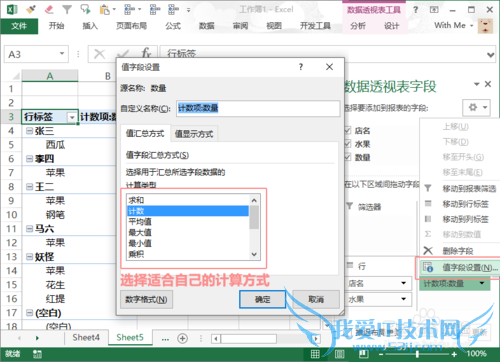Click the 确定 button
Image resolution: width=500 pixels, height=362 pixels.
(263, 299)
